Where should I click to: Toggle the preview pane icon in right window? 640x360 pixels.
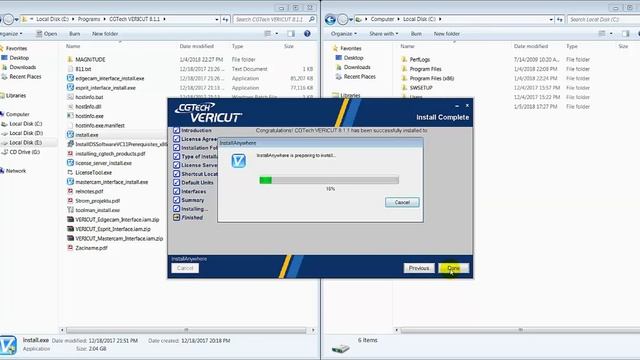626,33
